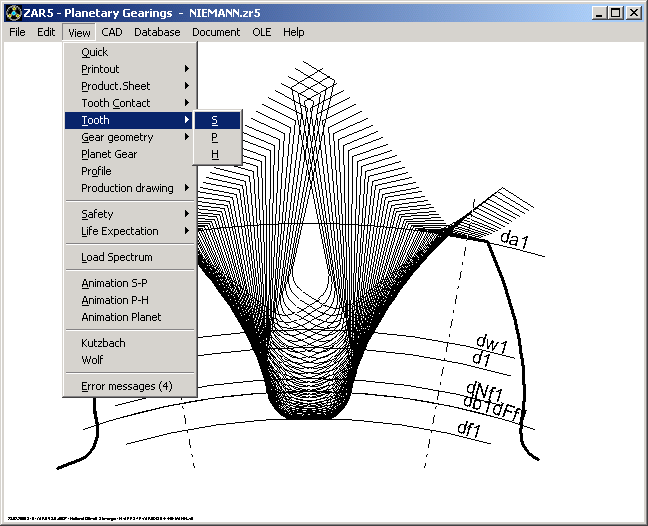This screenshot has width=648, height=526.
Task: Open the Database menu
Action: pyautogui.click(x=157, y=32)
